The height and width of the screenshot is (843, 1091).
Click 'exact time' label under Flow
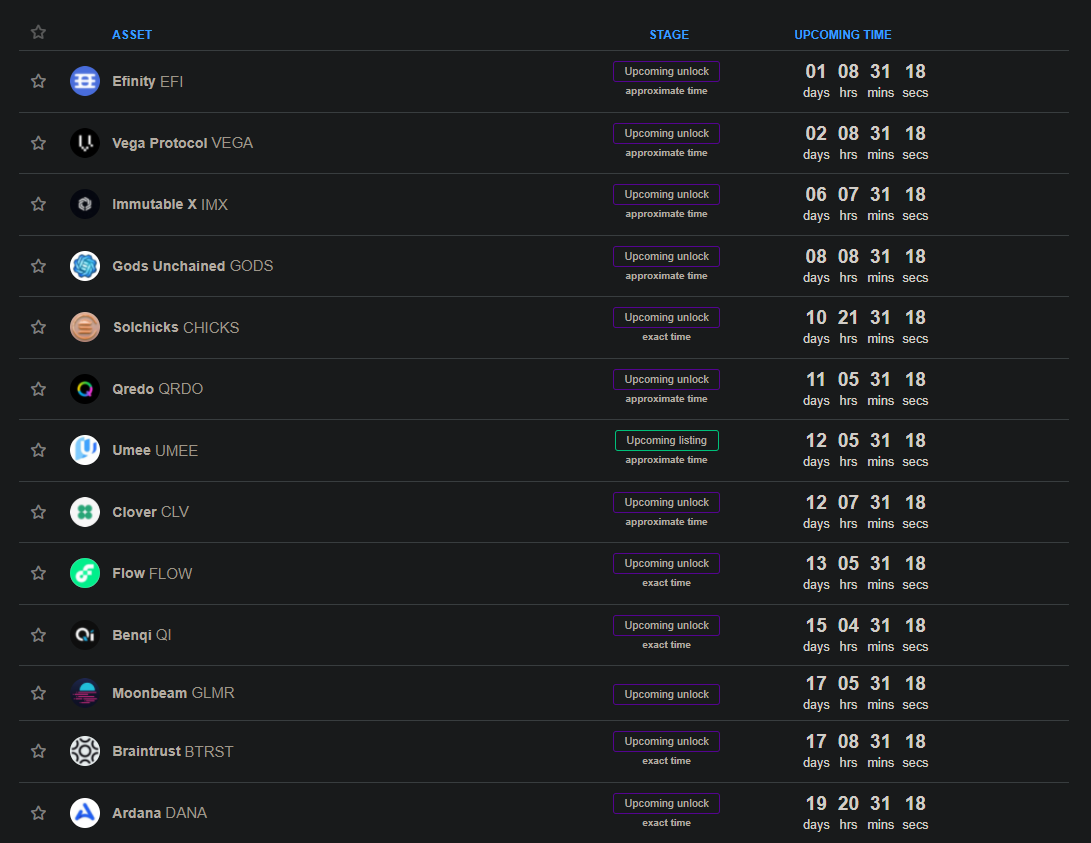click(x=667, y=583)
